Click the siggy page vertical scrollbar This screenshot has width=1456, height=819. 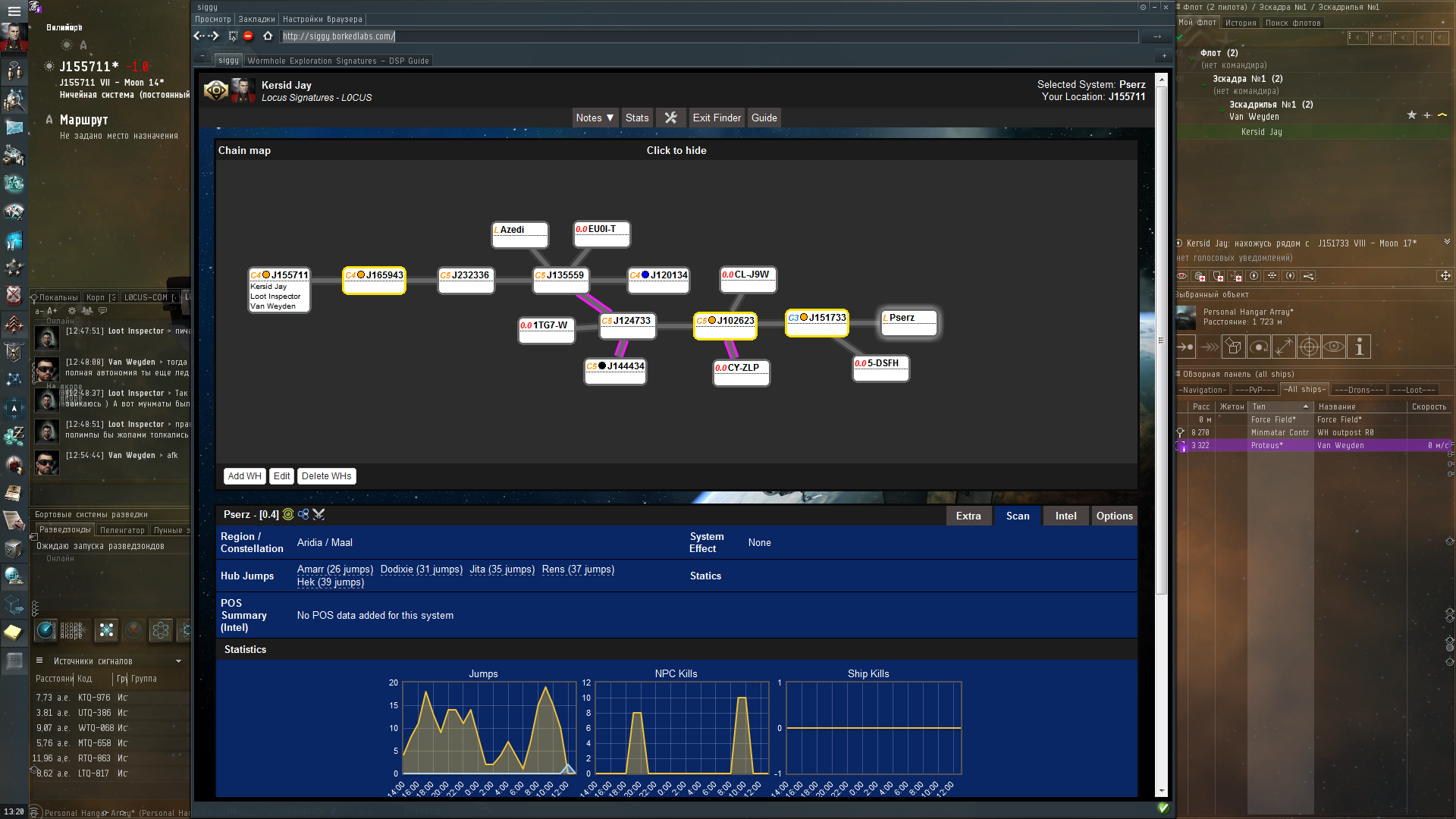1161,341
